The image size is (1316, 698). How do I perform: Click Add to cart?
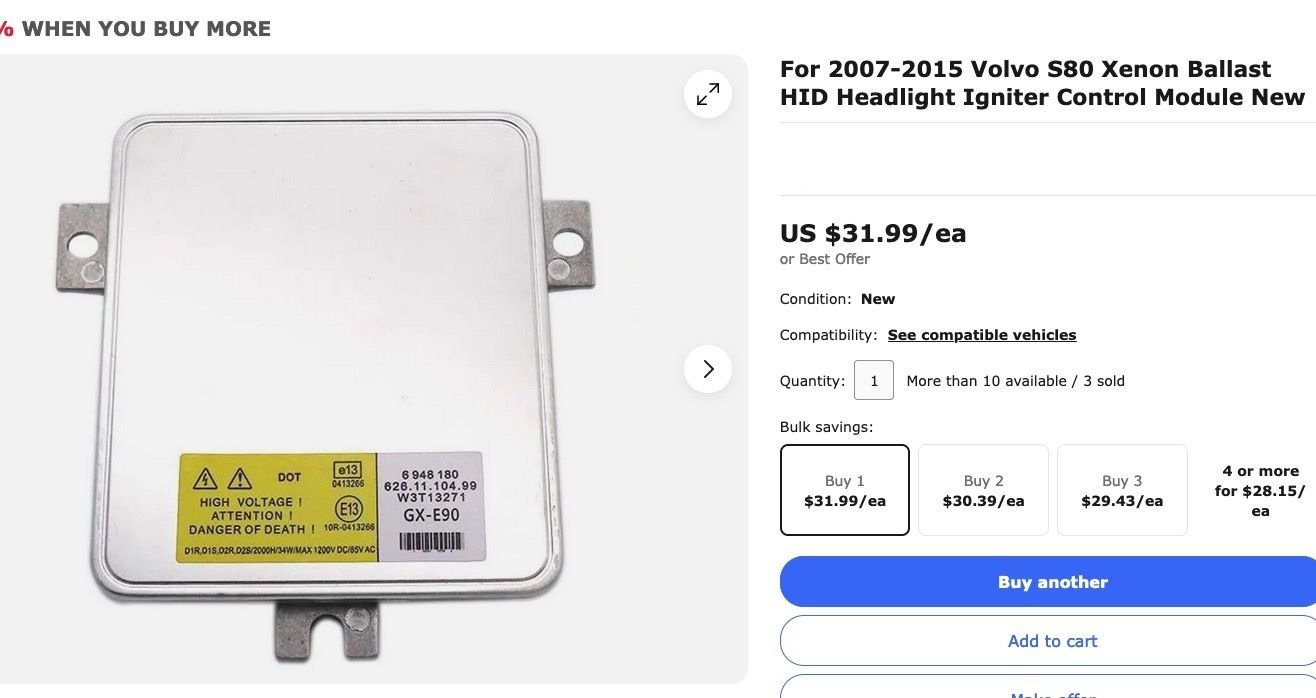point(1052,641)
